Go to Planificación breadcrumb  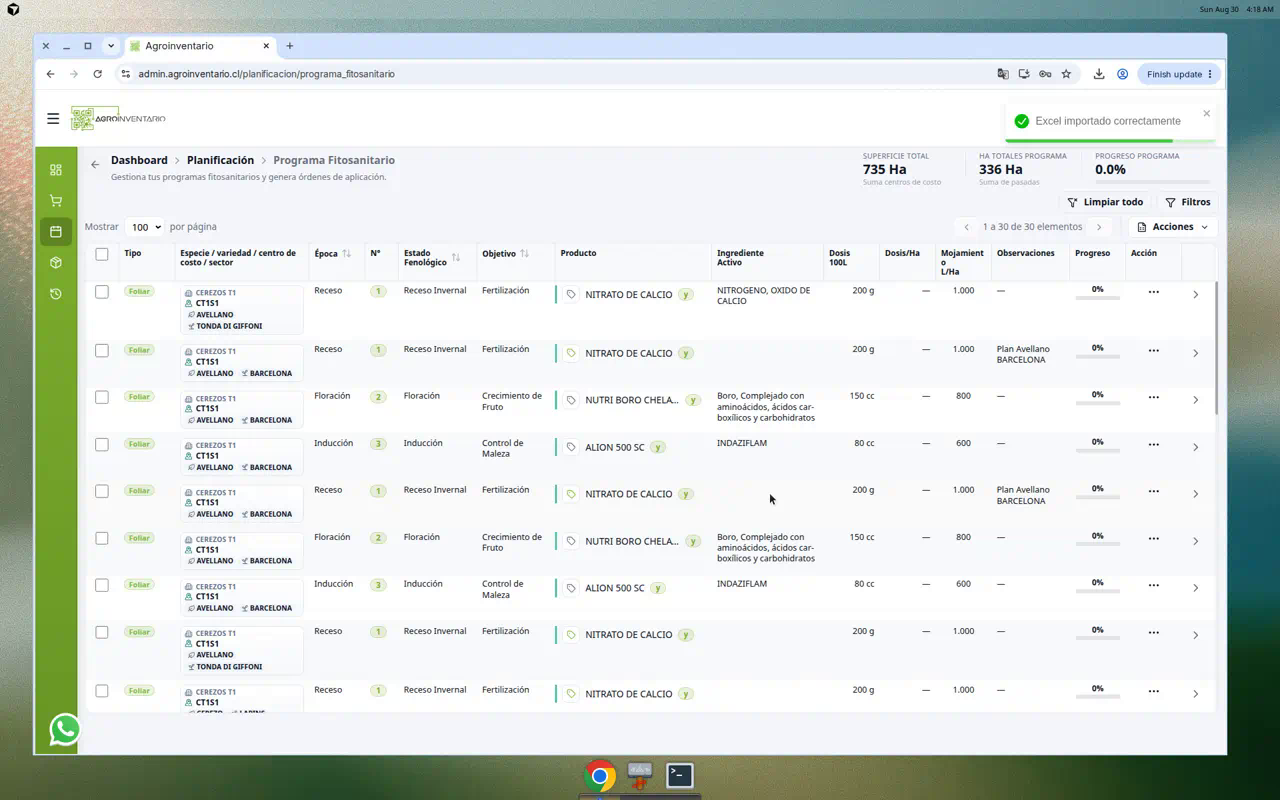[220, 160]
